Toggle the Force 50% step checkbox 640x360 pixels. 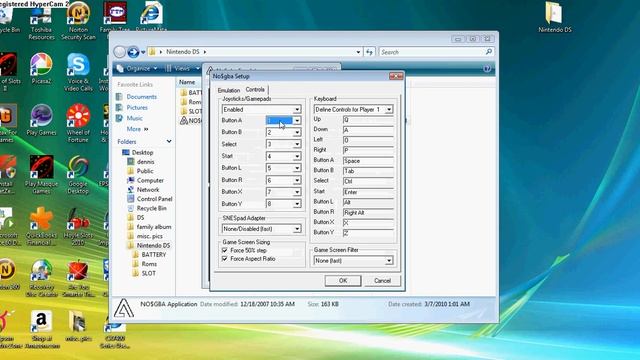coord(224,250)
